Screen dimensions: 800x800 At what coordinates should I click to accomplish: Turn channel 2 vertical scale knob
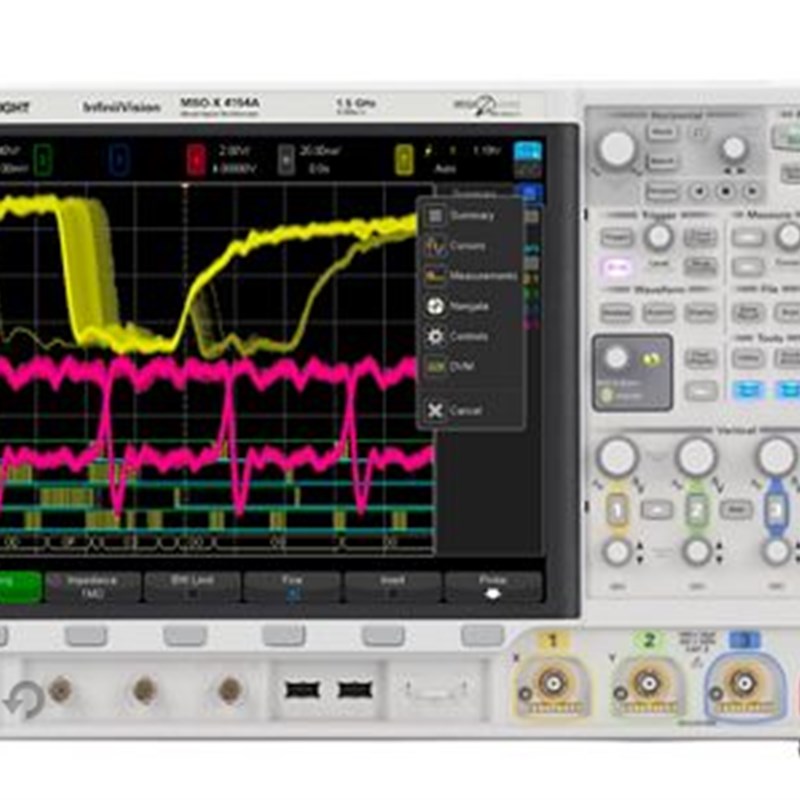(x=696, y=457)
